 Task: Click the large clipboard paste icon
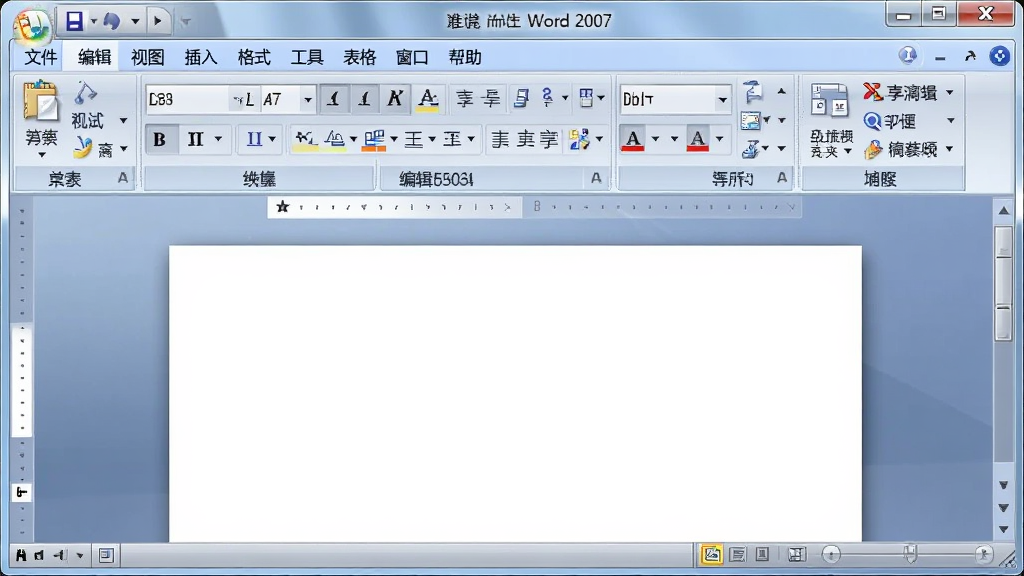coord(40,101)
